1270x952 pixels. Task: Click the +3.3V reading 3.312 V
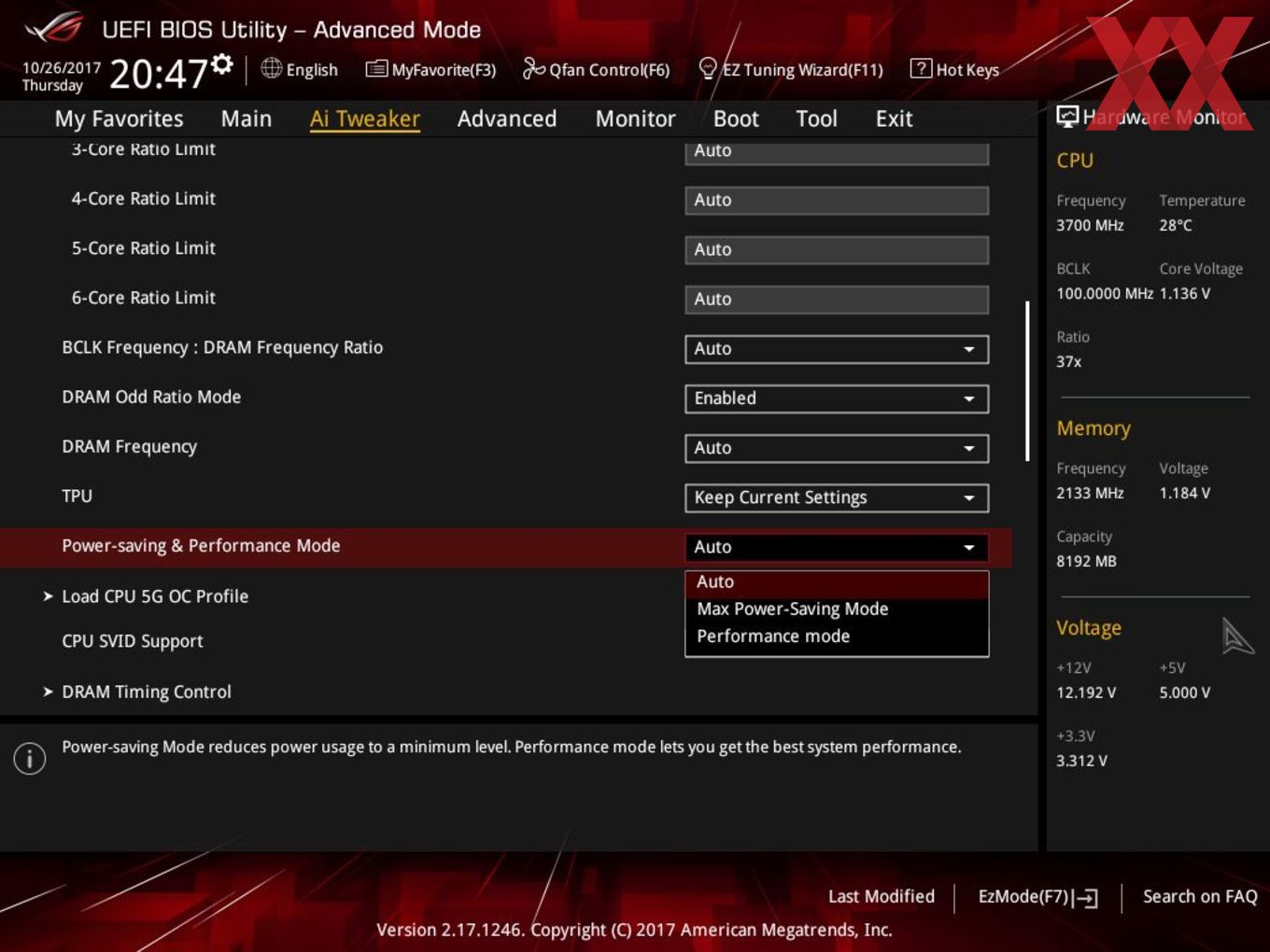tap(1081, 762)
